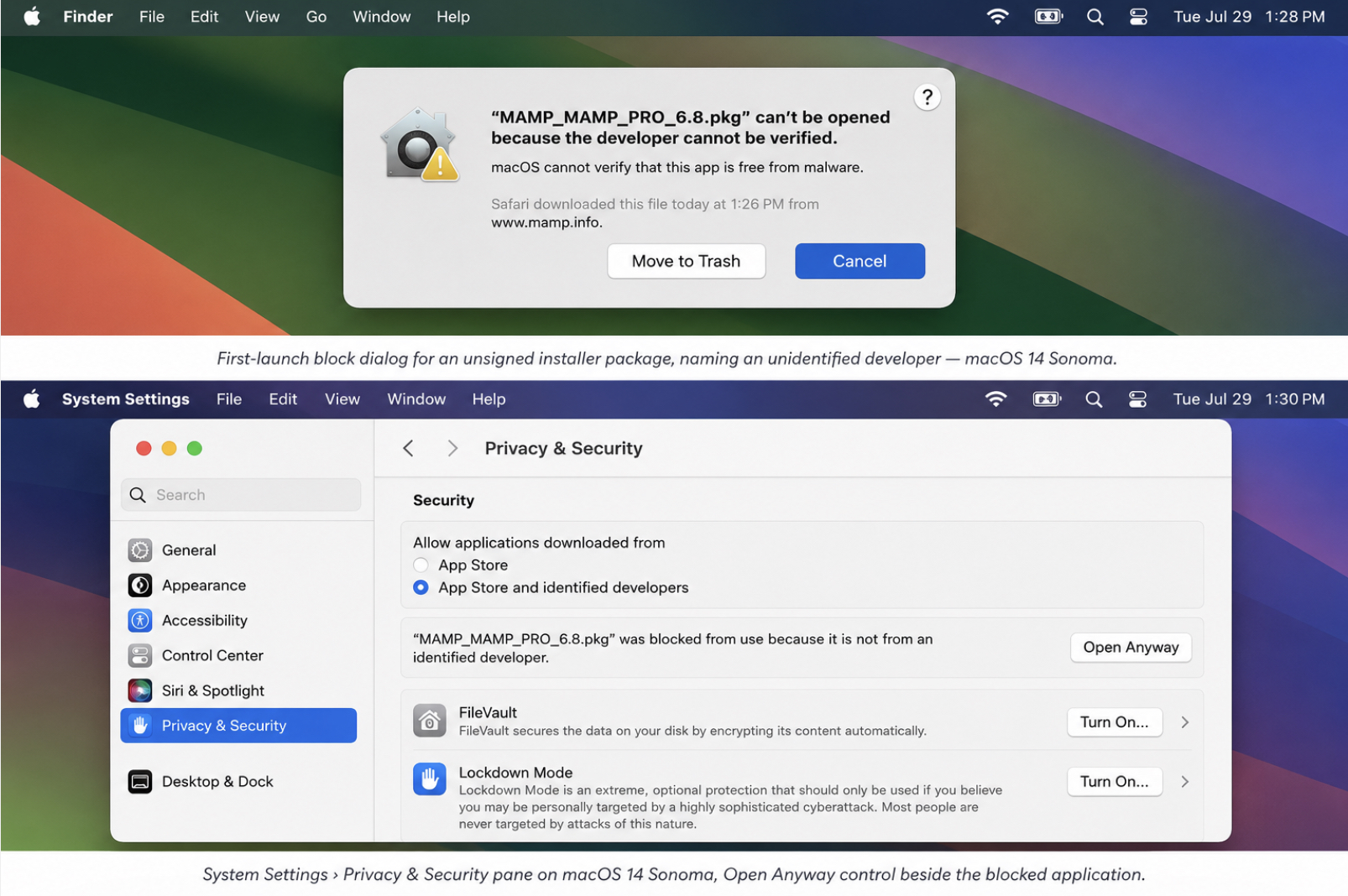
Task: Click the Lockdown Mode hand icon
Action: point(429,779)
